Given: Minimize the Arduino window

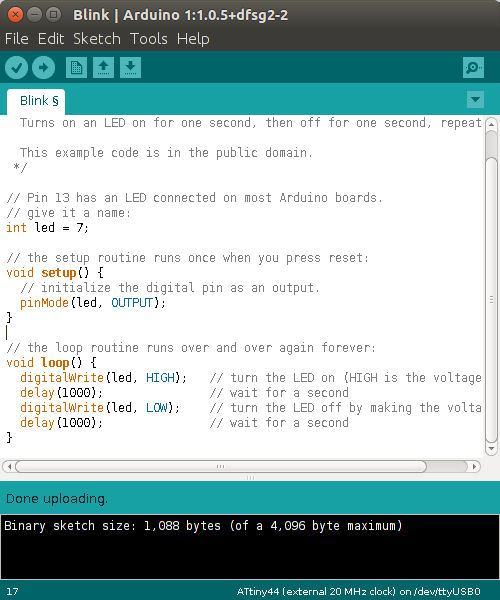Looking at the screenshot, I should point(34,15).
